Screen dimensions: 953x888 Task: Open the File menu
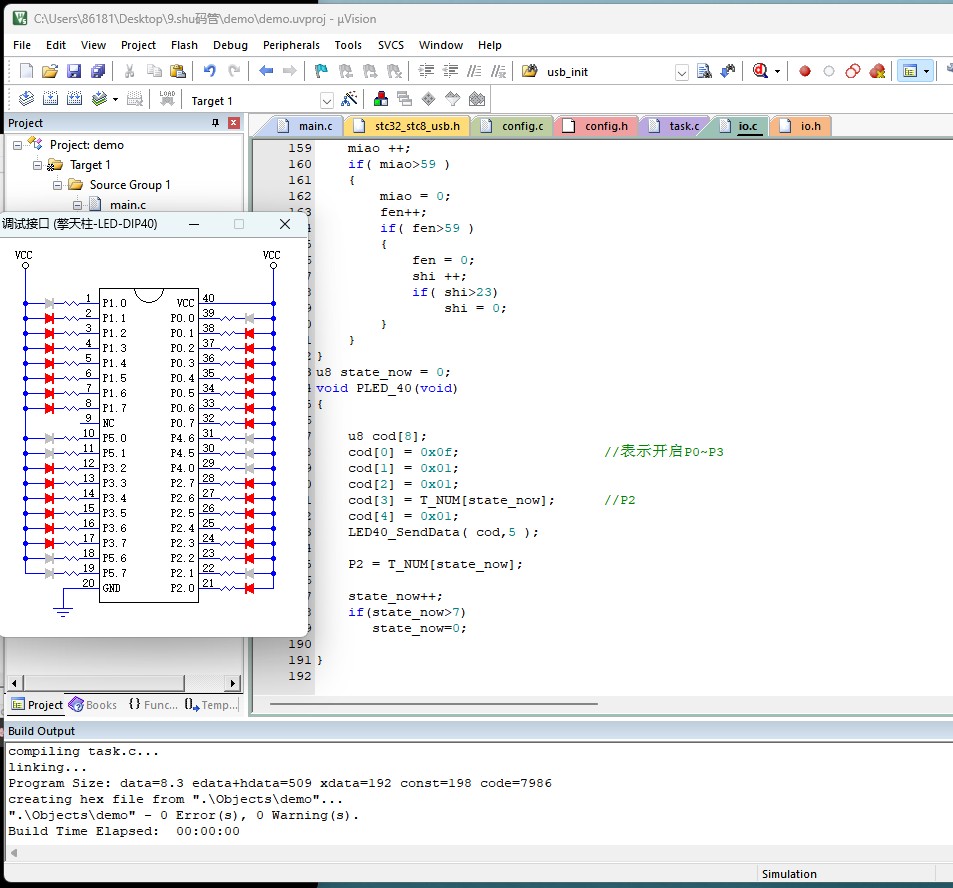point(22,45)
